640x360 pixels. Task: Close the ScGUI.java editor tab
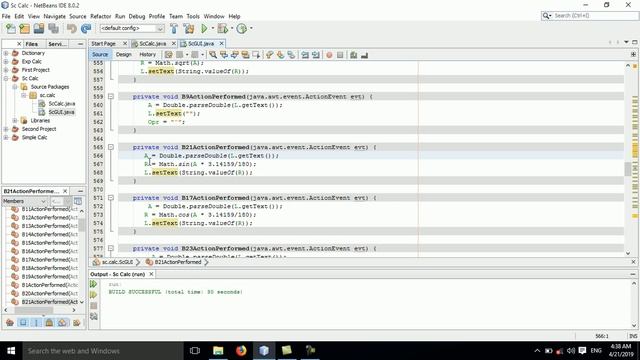[222, 43]
